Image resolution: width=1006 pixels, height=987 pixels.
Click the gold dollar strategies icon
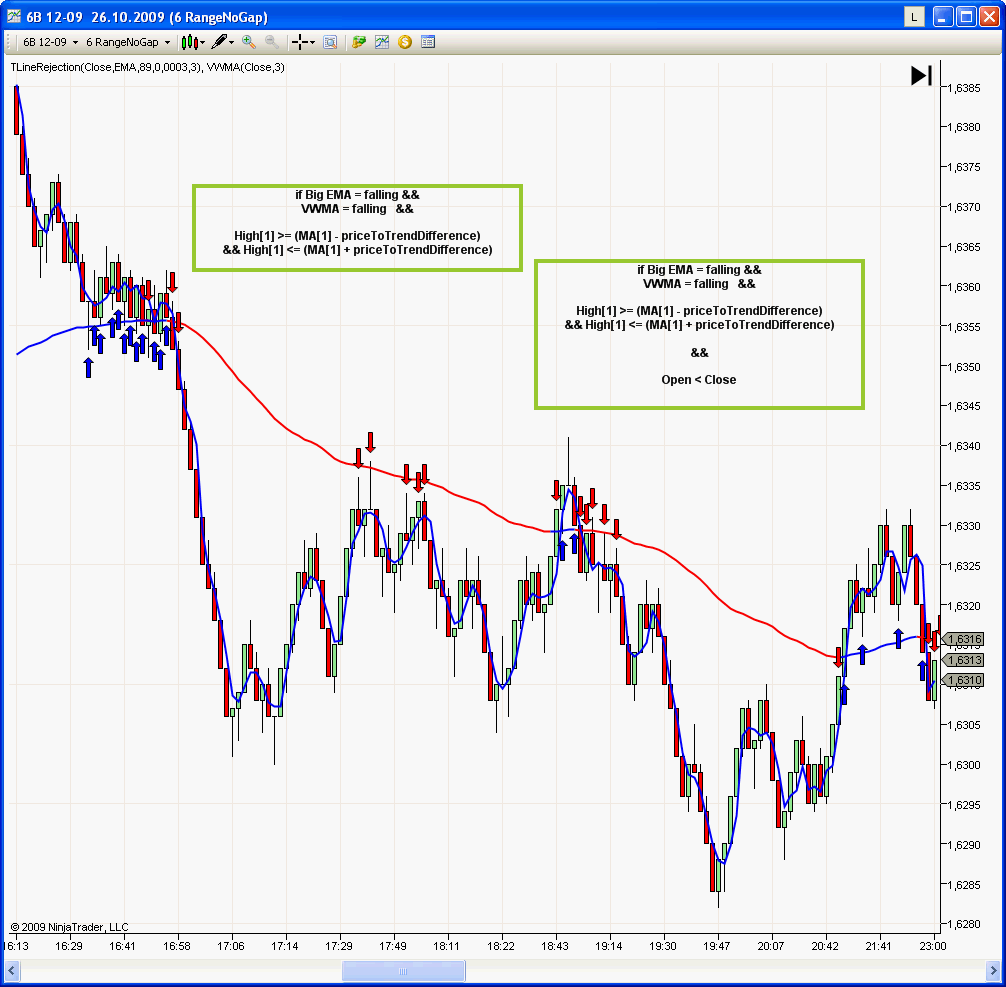[x=405, y=42]
